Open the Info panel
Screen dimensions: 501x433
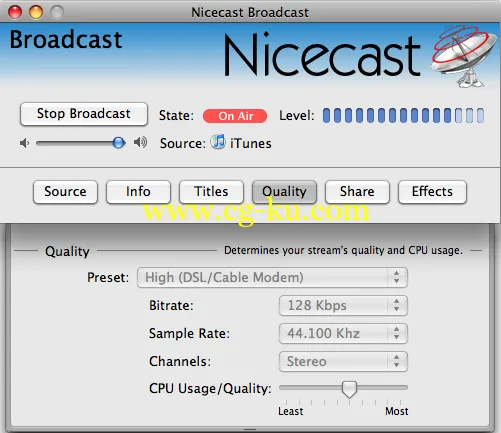pyautogui.click(x=138, y=192)
